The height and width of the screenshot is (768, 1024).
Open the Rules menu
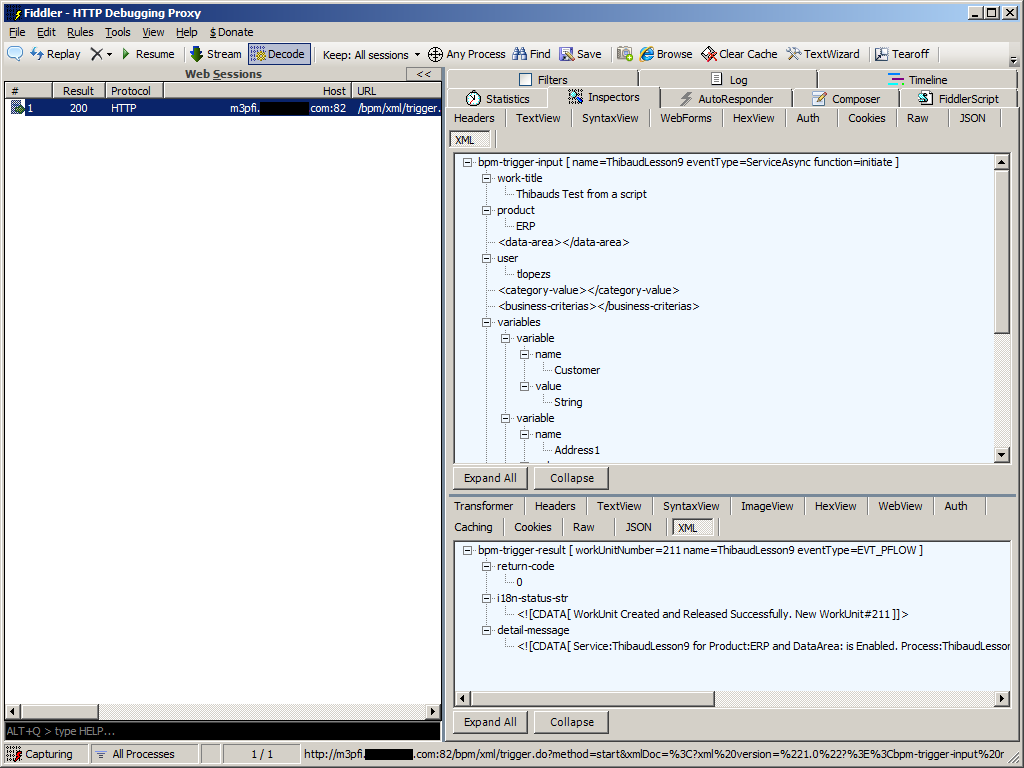coord(80,32)
